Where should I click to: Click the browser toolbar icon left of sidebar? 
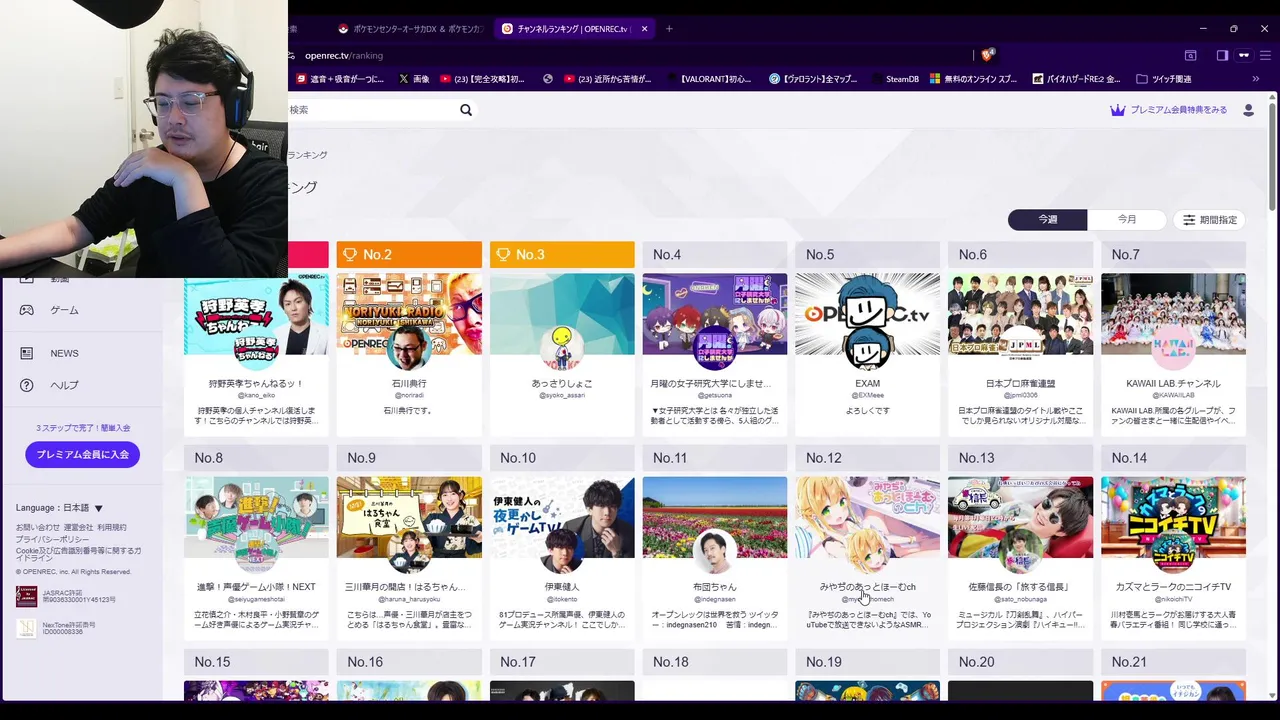(1191, 55)
